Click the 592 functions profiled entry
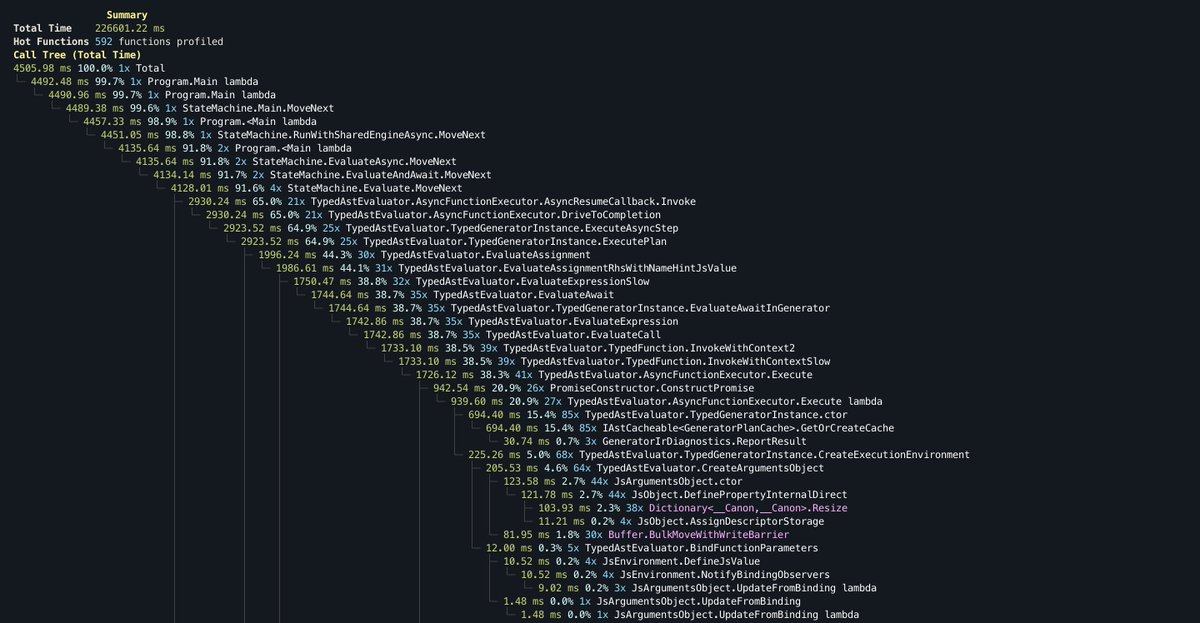The image size is (1200, 623). pos(159,41)
